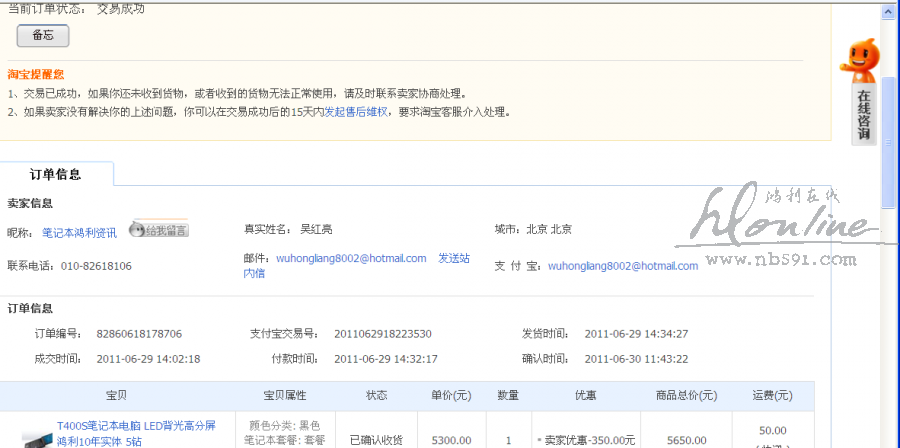The image size is (900, 448).
Task: Click the scrollbar up arrow
Action: click(889, 9)
